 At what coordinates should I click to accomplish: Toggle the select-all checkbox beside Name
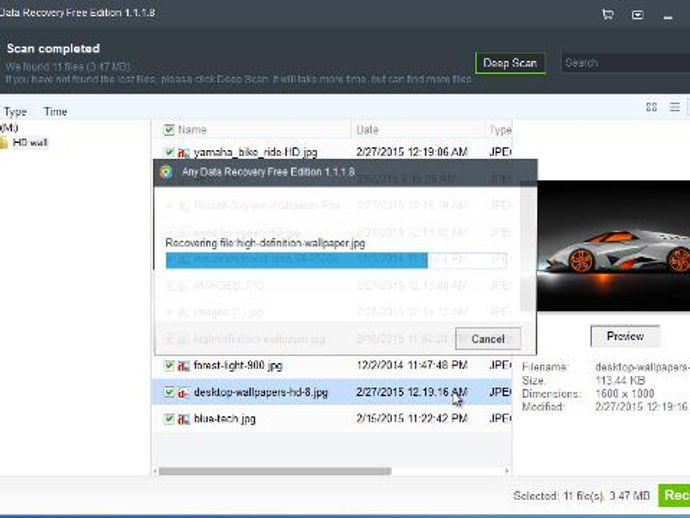point(169,130)
